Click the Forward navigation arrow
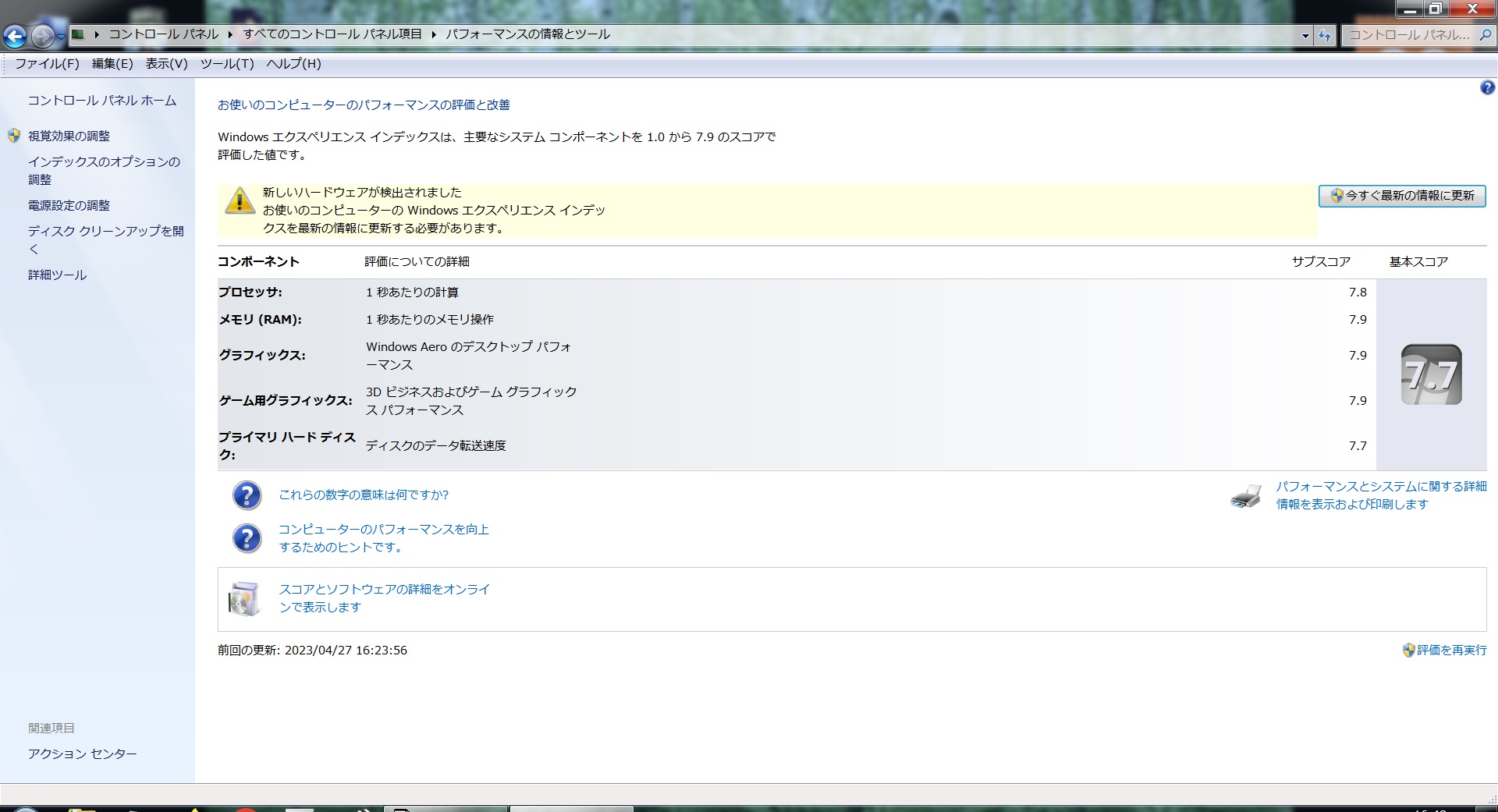Image resolution: width=1498 pixels, height=812 pixels. [x=42, y=36]
